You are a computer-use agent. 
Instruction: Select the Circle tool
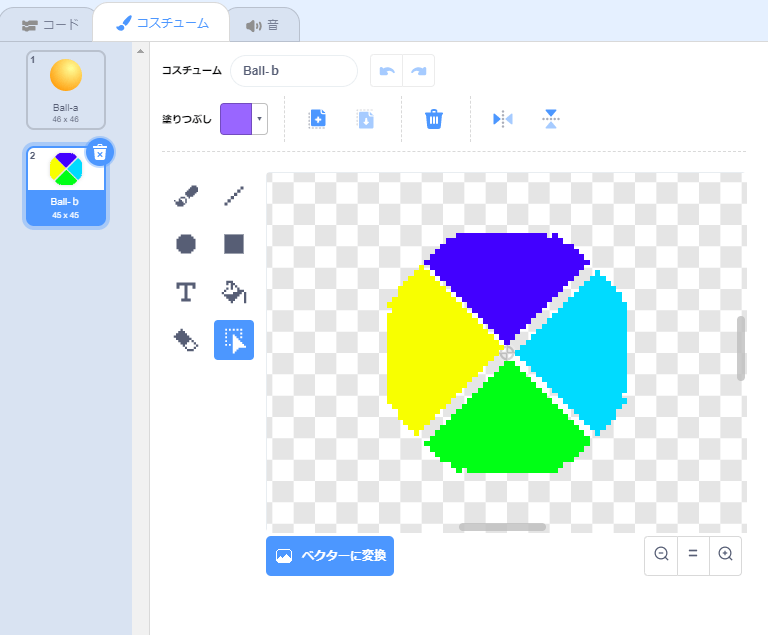pos(186,244)
